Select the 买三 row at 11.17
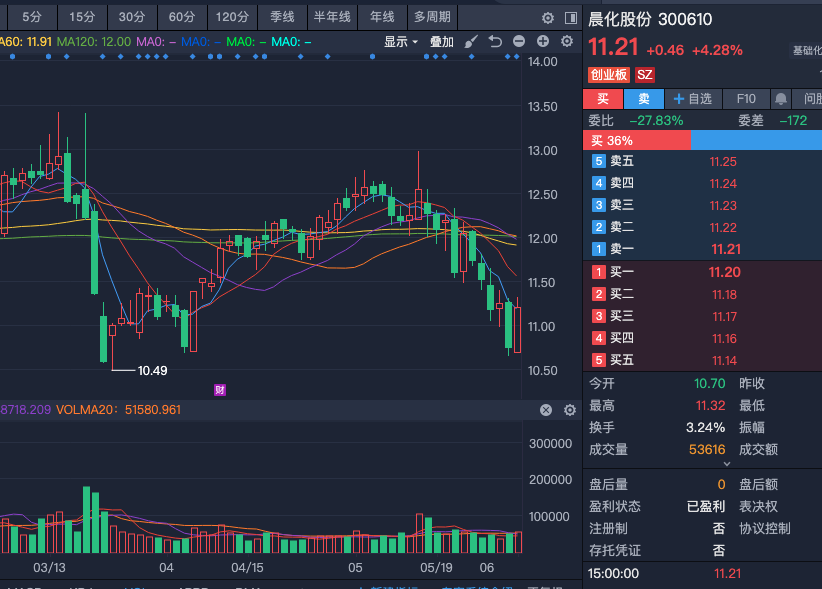822x589 pixels. coord(702,317)
